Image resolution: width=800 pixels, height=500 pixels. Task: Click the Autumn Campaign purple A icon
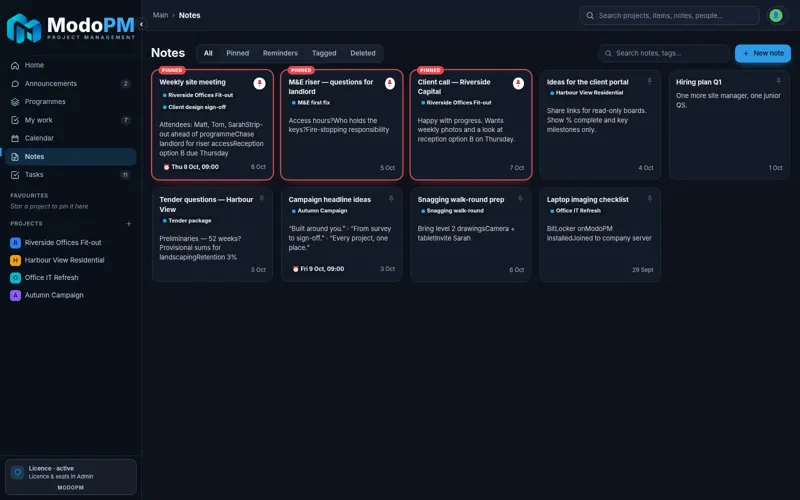pos(15,295)
